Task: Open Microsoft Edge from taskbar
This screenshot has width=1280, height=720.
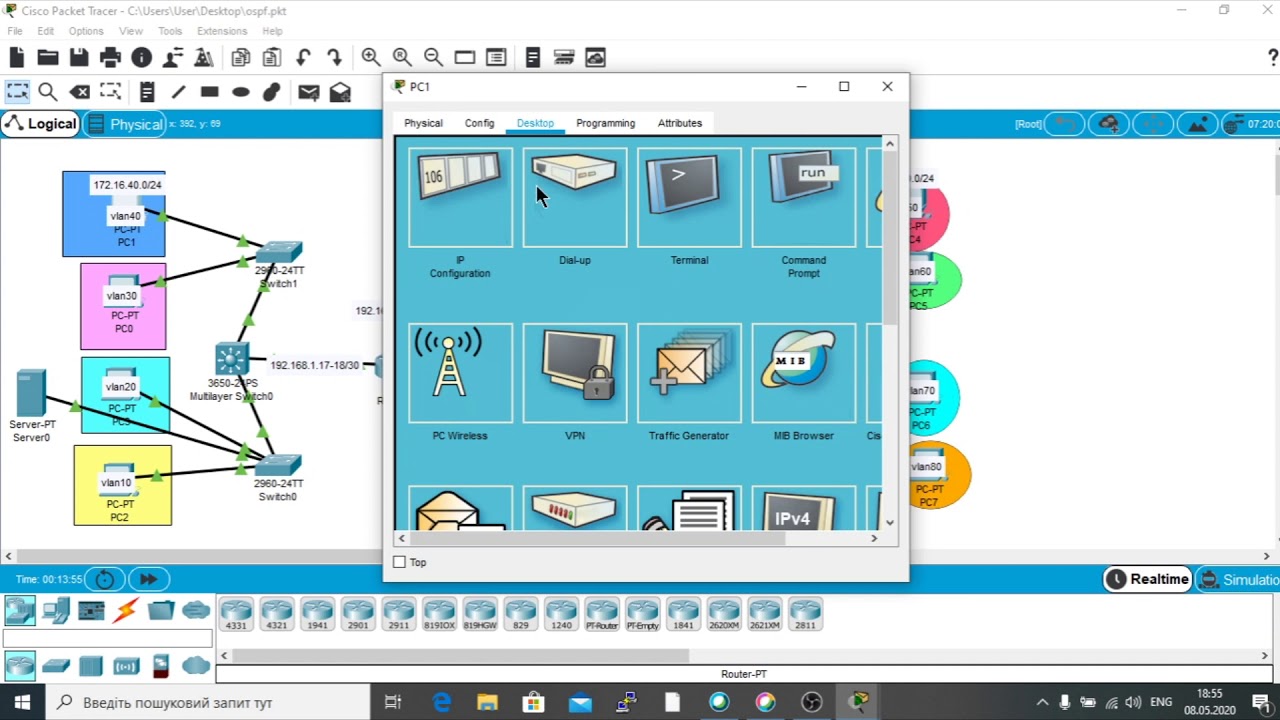Action: [441, 702]
